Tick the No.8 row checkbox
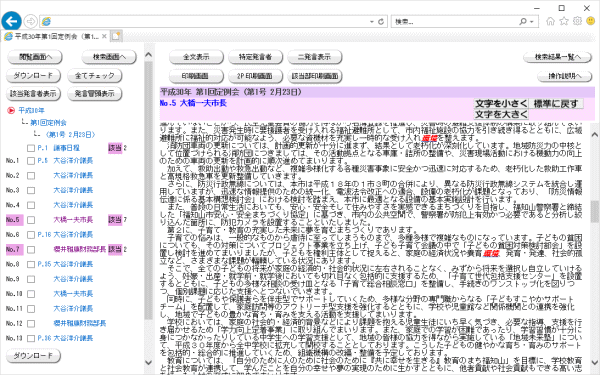The height and width of the screenshot is (375, 600). pos(31,264)
